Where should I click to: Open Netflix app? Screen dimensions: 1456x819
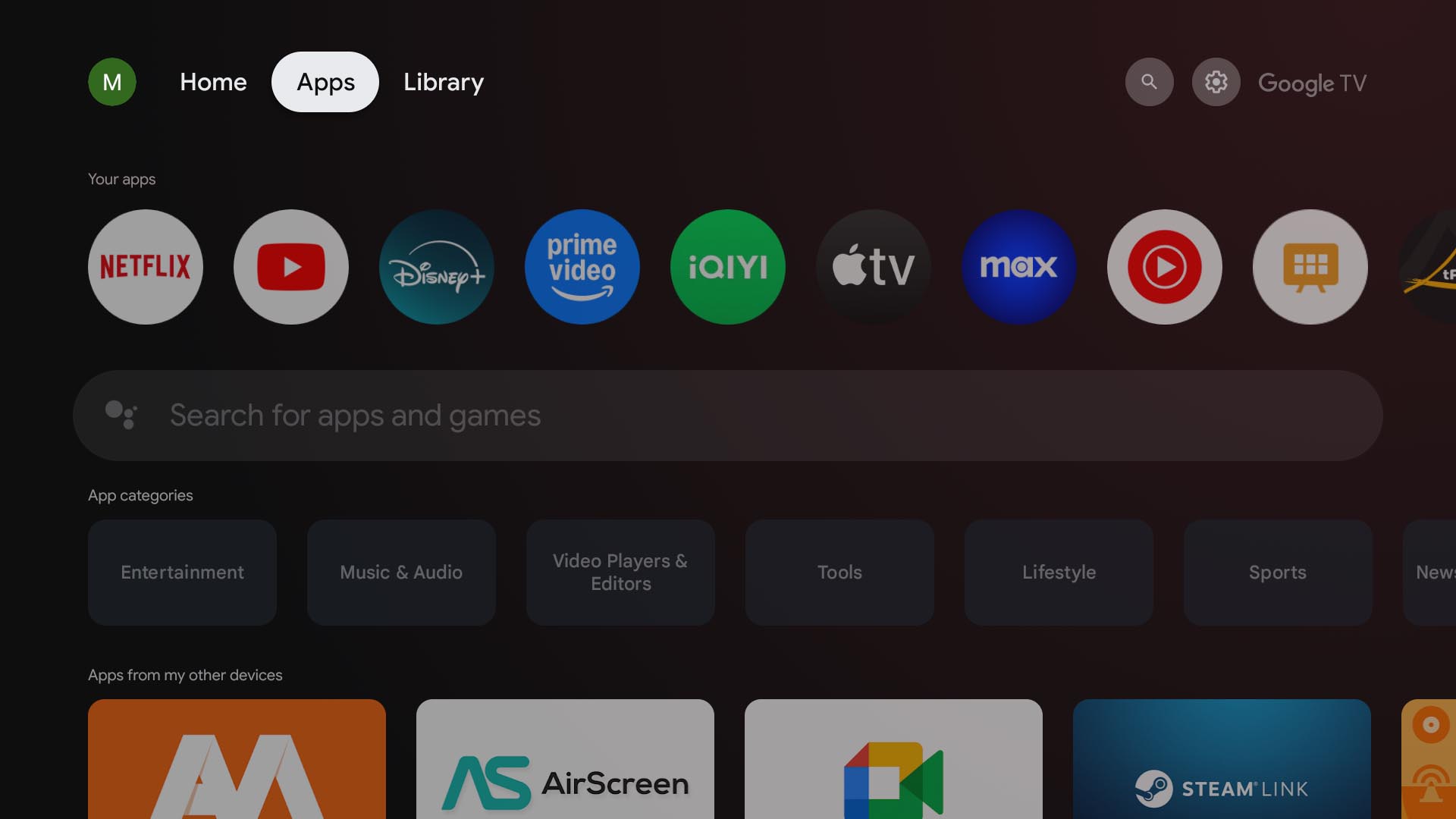[x=145, y=266]
